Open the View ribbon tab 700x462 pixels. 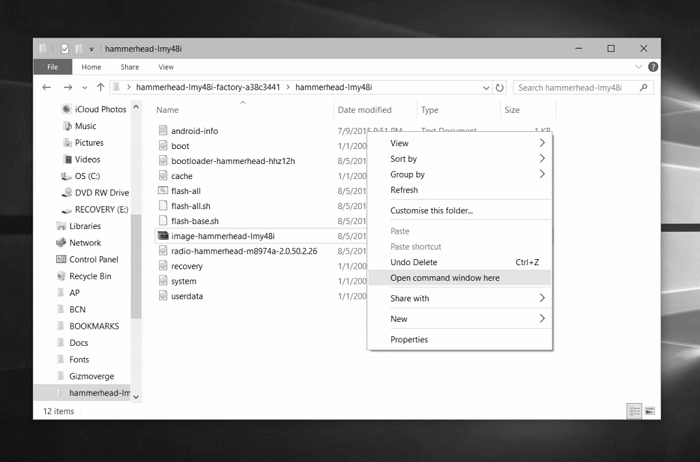(x=166, y=67)
